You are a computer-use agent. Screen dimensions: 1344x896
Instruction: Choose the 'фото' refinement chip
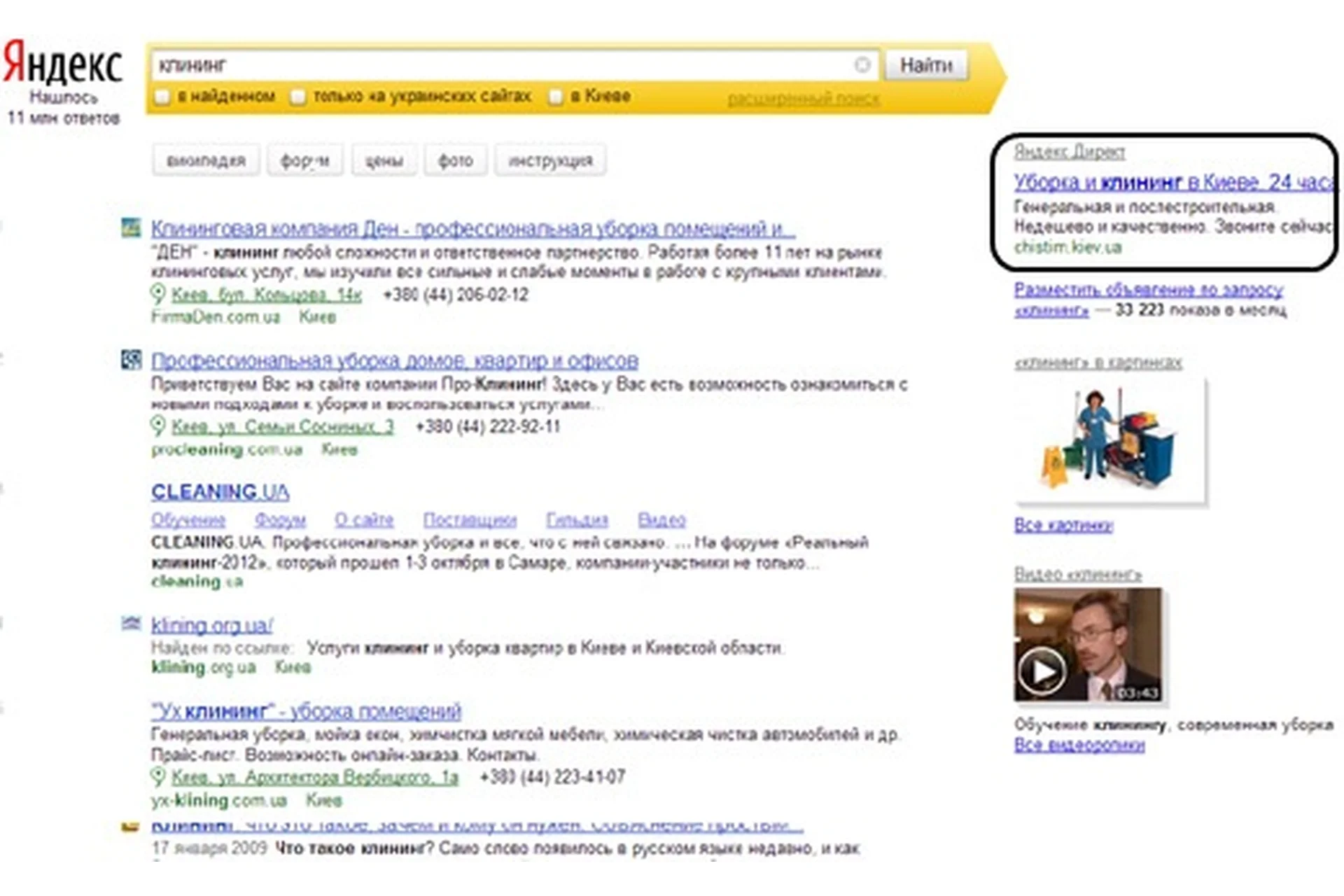click(455, 160)
